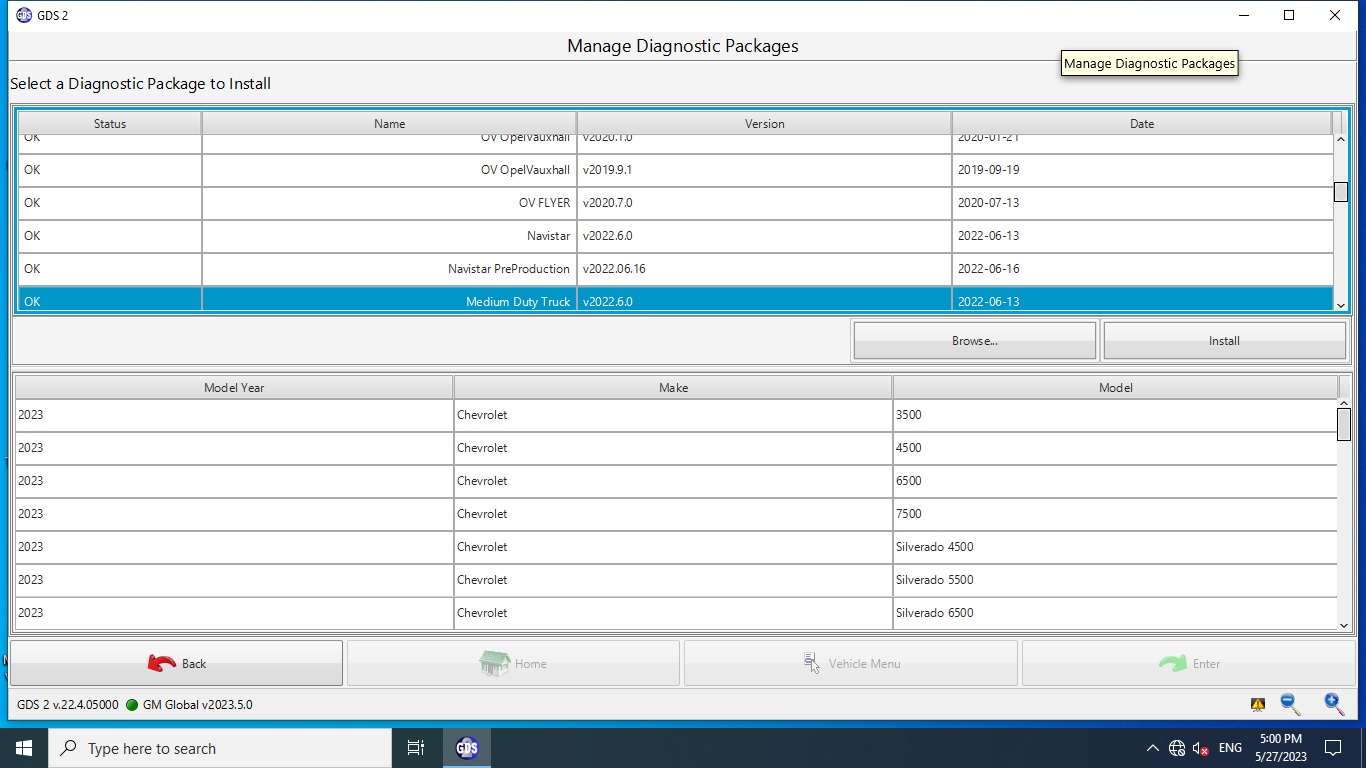Image resolution: width=1366 pixels, height=768 pixels.
Task: Click vehicle list scroll down arrow
Action: coord(1344,625)
